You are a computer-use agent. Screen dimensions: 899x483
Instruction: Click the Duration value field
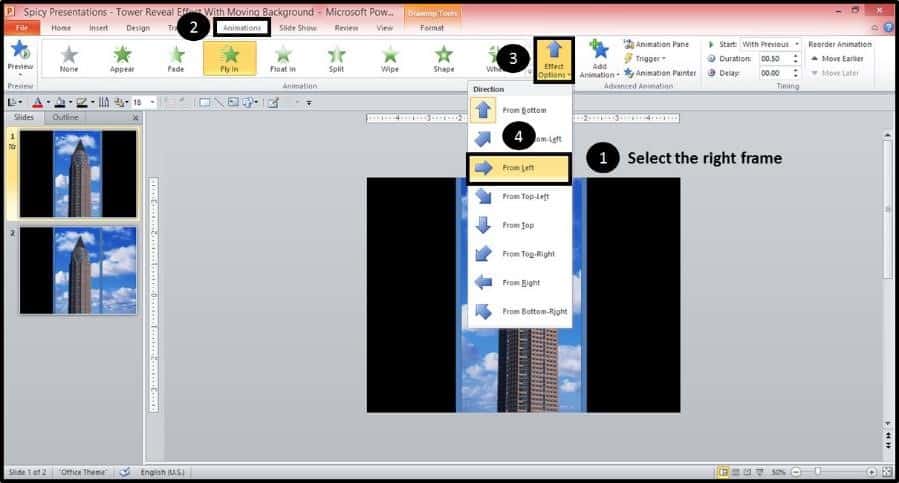(x=774, y=59)
